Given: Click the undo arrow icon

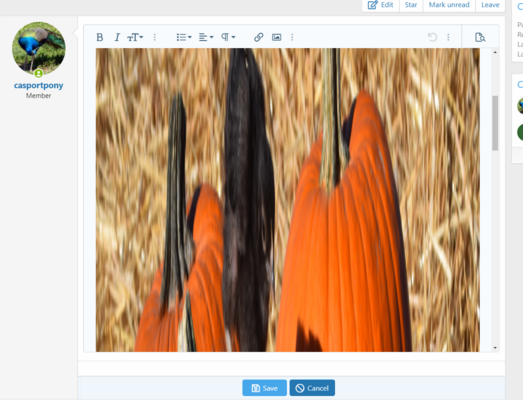Looking at the screenshot, I should (x=432, y=37).
